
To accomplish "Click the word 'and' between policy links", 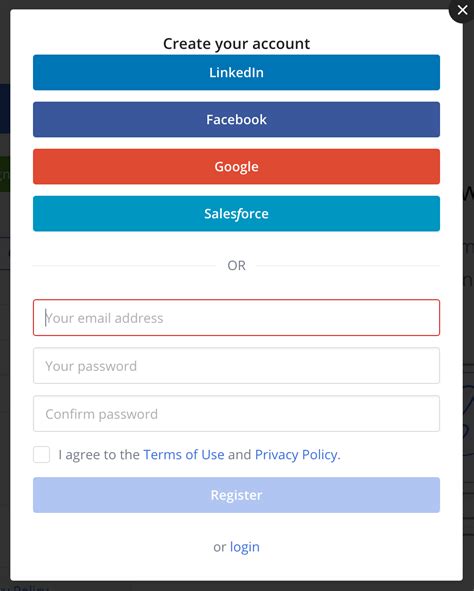I will pyautogui.click(x=240, y=455).
